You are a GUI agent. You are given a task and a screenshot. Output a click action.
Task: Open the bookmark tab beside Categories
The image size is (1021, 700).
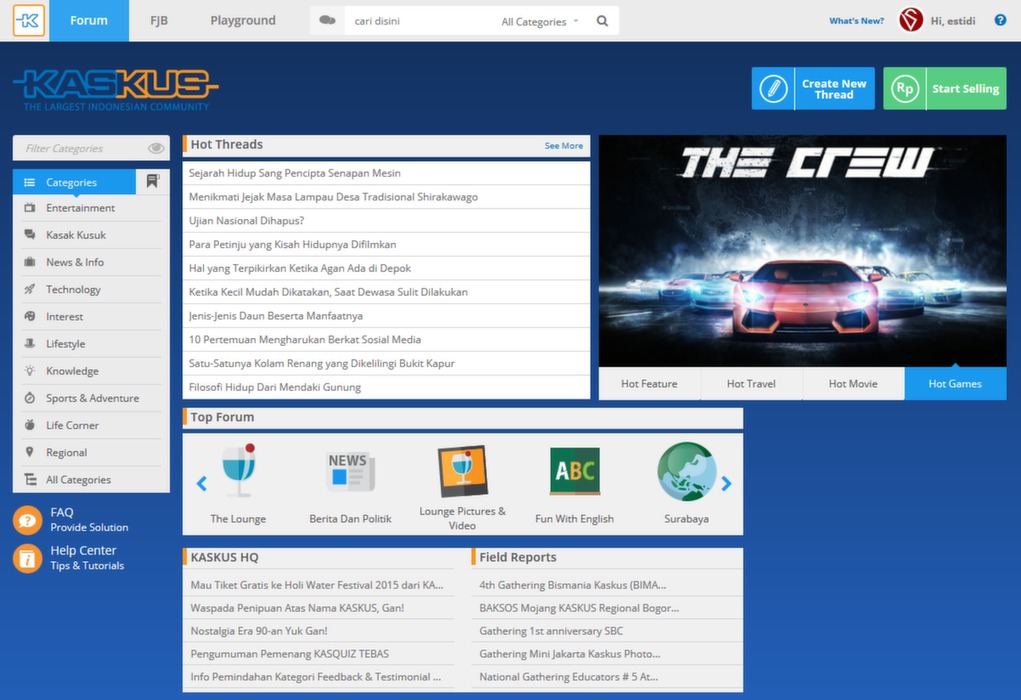coord(152,182)
